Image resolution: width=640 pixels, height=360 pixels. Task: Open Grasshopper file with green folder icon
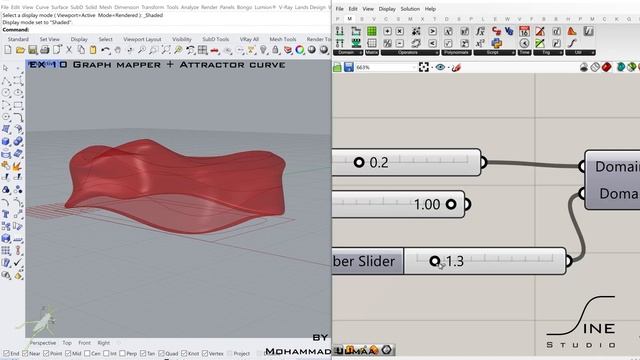click(337, 67)
